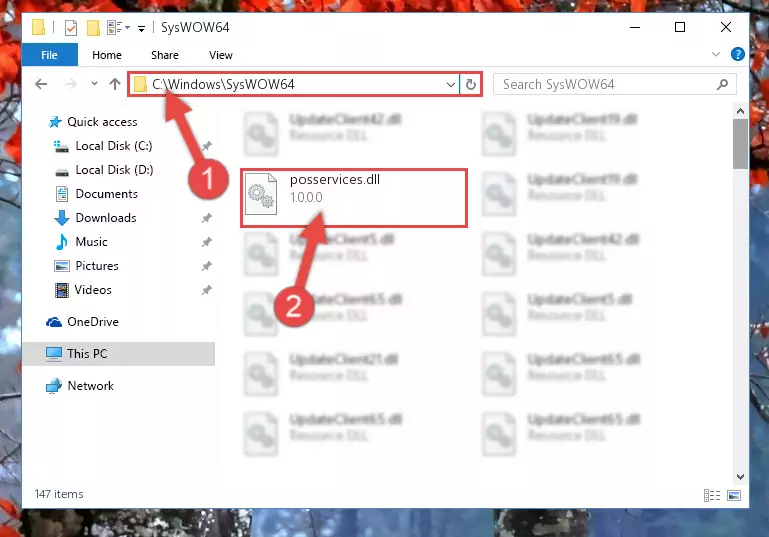769x537 pixels.
Task: Click the folder icon in title bar
Action: point(39,27)
